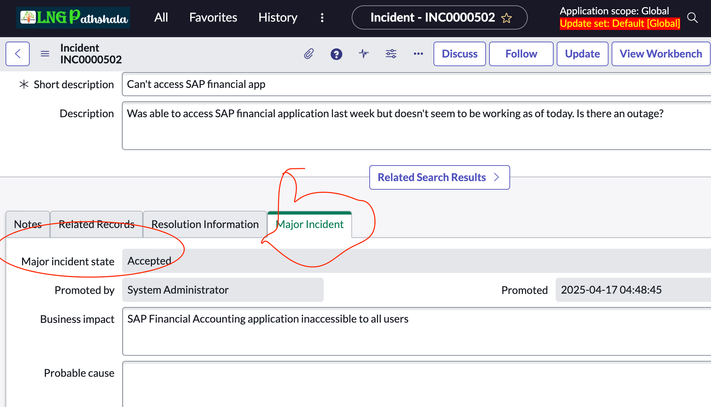Screen dimensions: 711x407
Task: Click the Promoted by System Administrator field
Action: click(223, 290)
